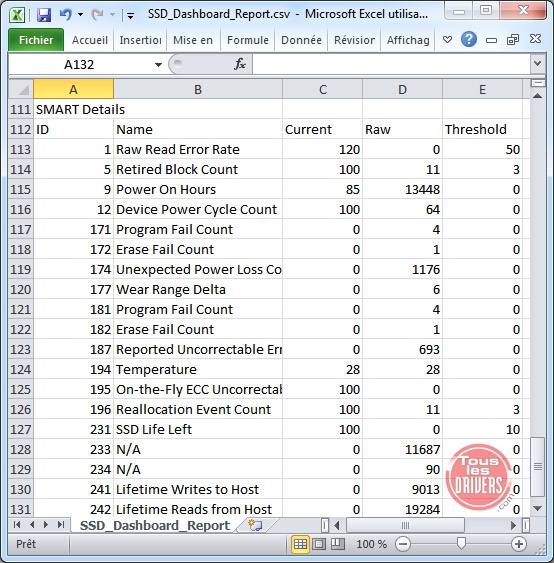Click the vertical scrollbar up arrow

click(537, 96)
